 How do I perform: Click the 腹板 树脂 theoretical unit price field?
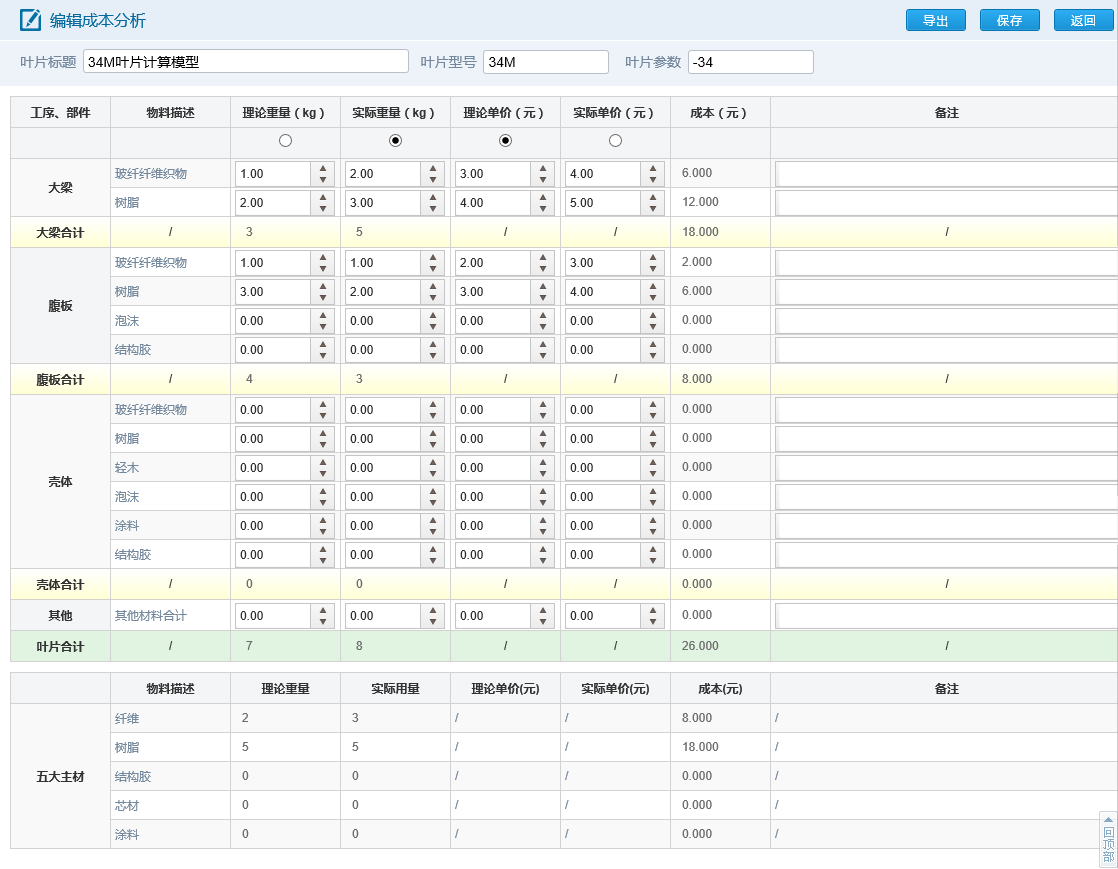(x=493, y=292)
